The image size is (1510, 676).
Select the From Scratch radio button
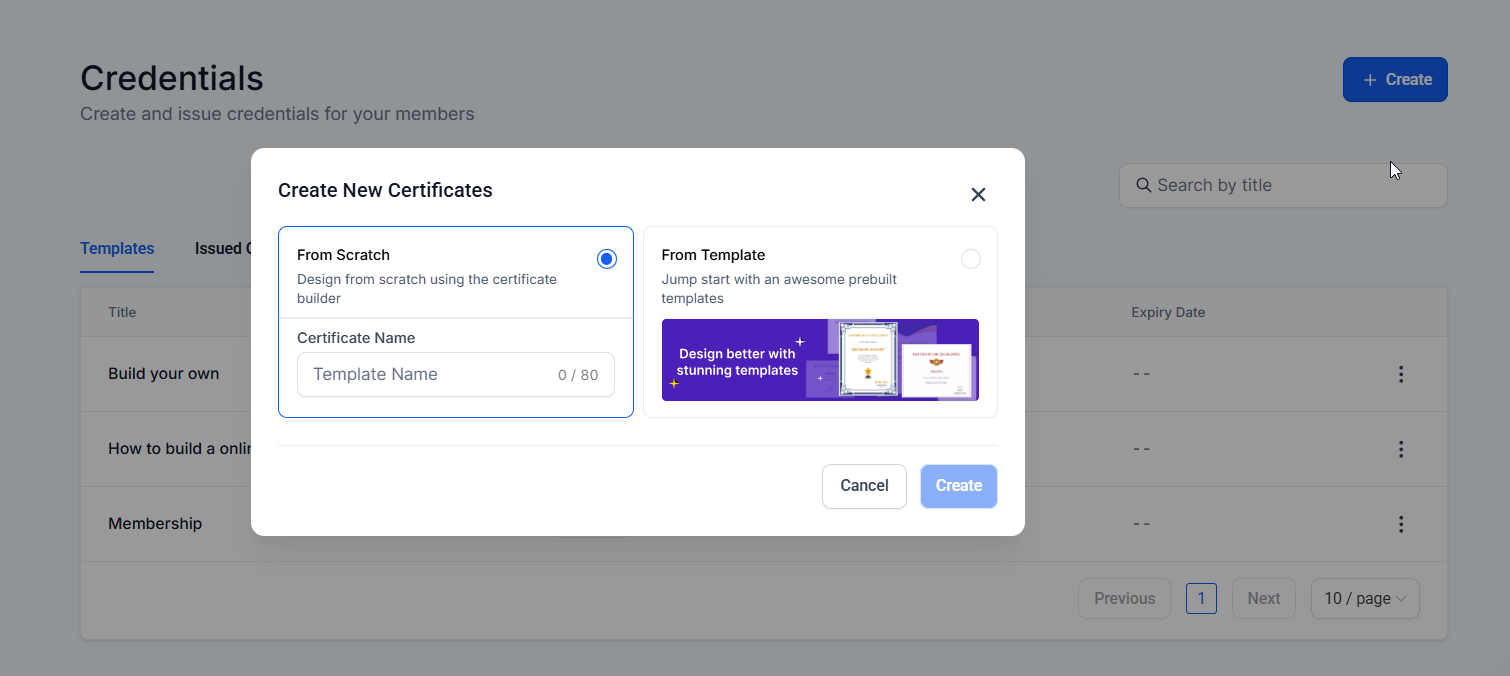tap(606, 259)
